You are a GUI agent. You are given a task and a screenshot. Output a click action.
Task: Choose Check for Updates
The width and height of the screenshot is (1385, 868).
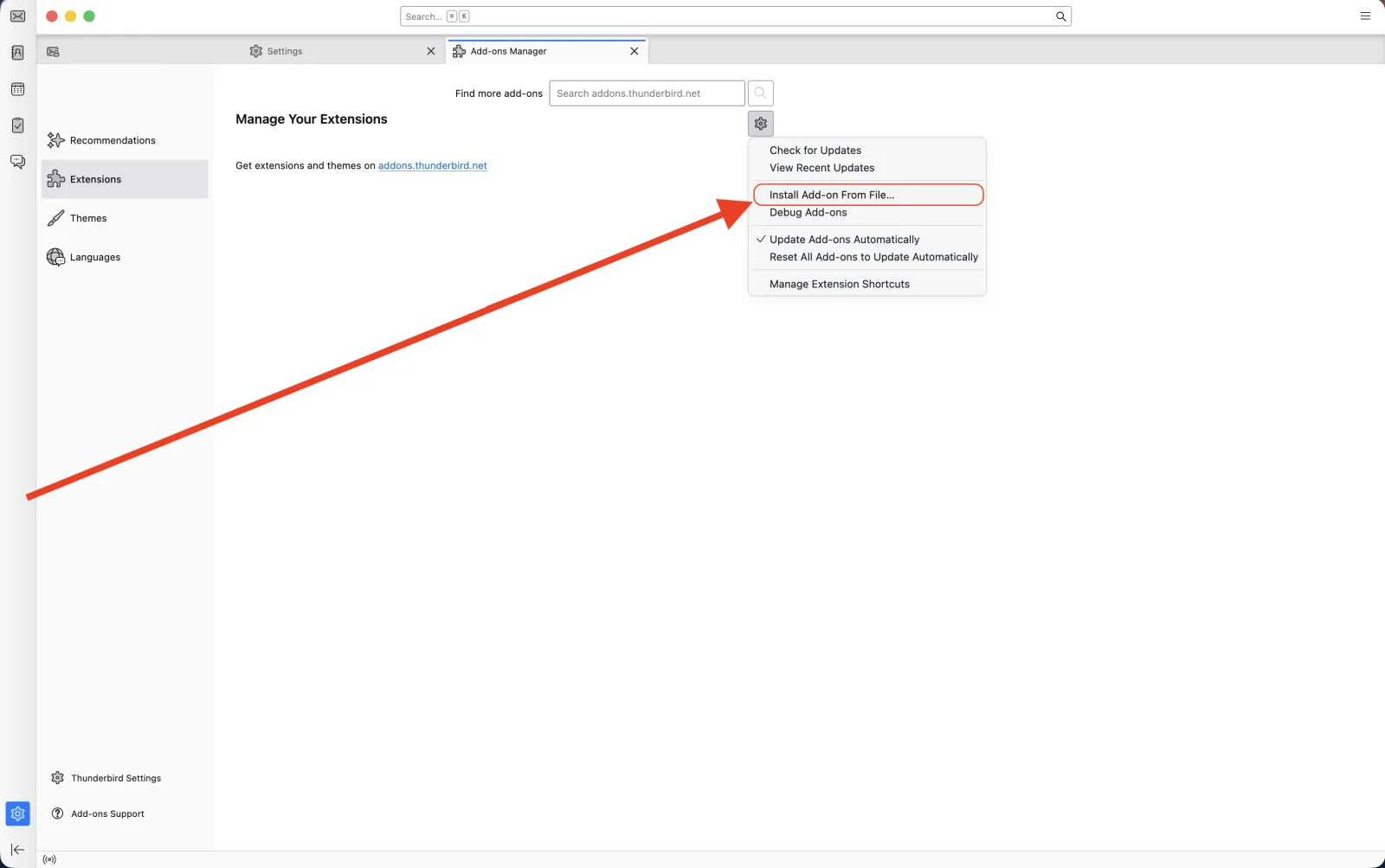[866, 151]
